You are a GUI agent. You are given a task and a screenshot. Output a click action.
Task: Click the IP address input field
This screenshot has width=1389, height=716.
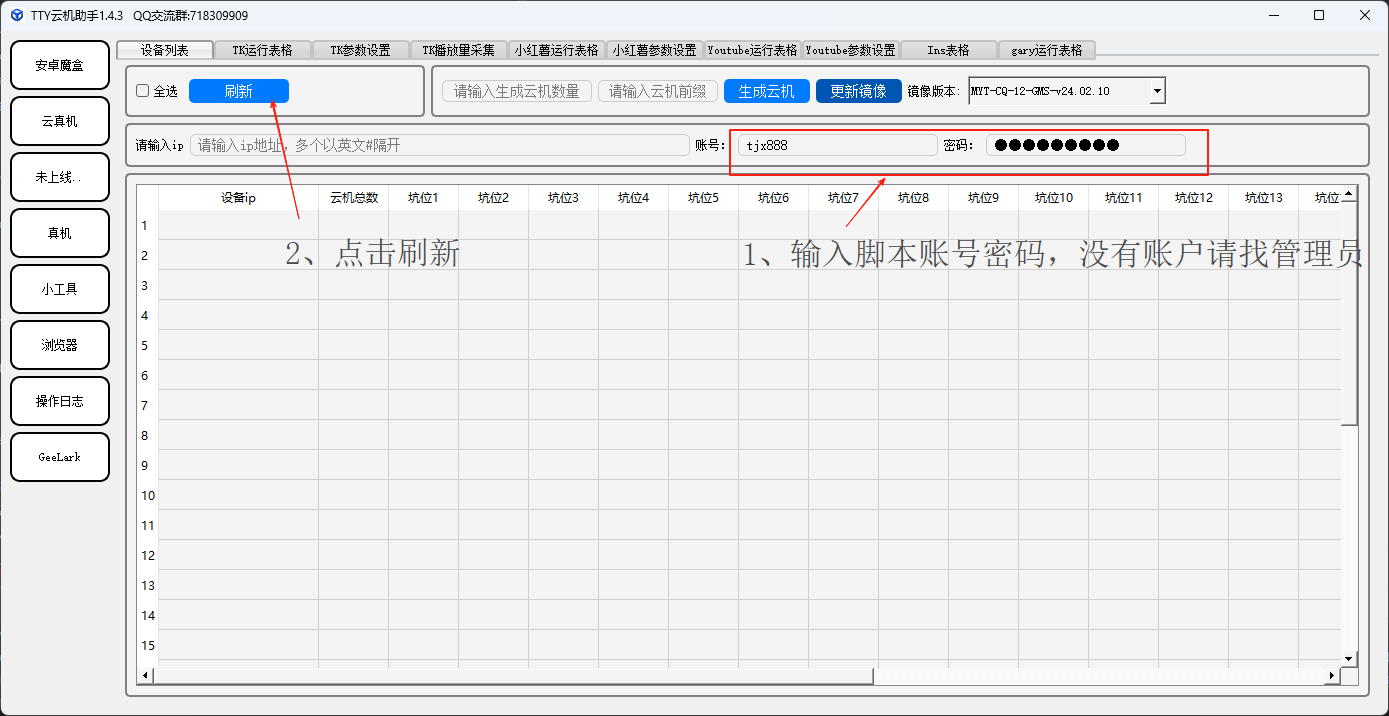coord(439,145)
